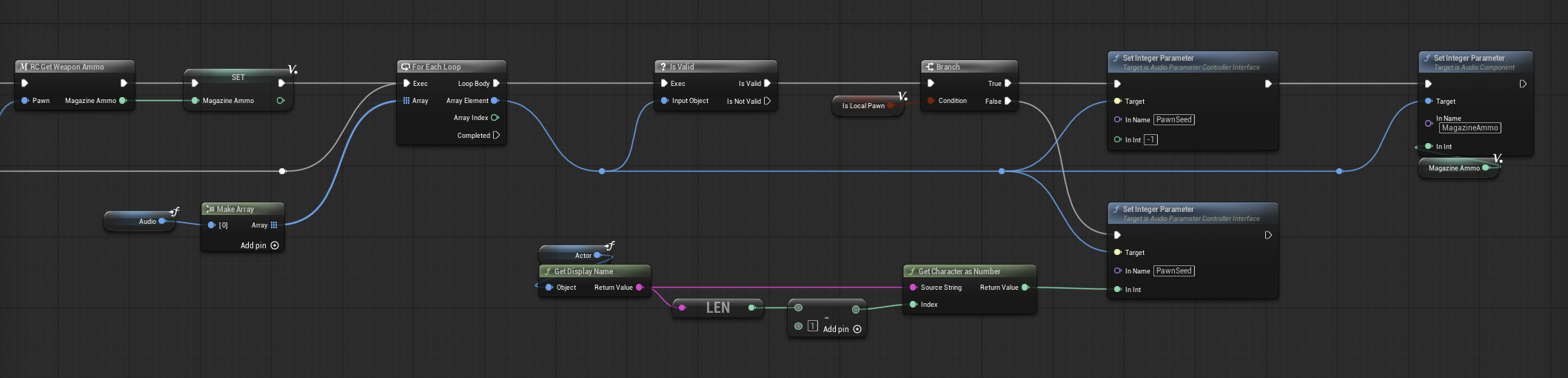Click Magazine Ammo output pin on RC Get Weapon Ammo
Image resolution: width=1568 pixels, height=378 pixels.
click(x=123, y=101)
